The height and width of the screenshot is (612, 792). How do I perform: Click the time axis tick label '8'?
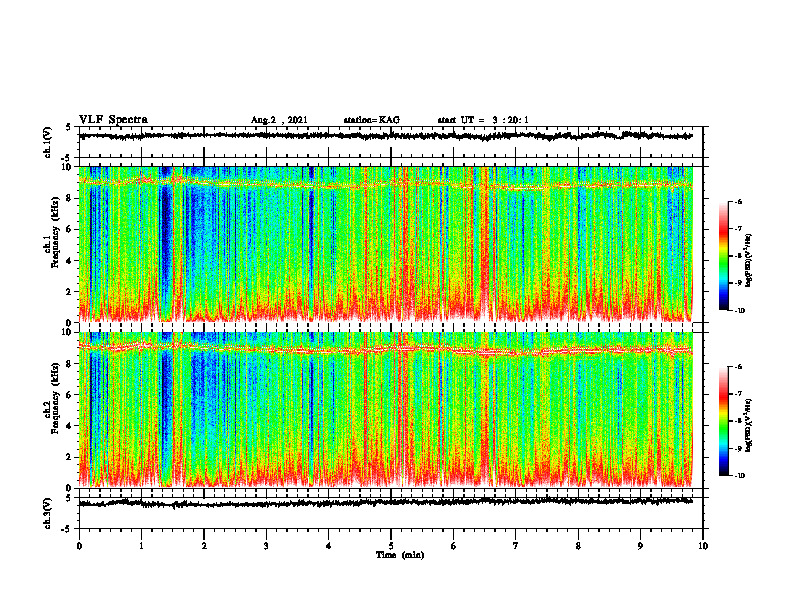pos(578,546)
